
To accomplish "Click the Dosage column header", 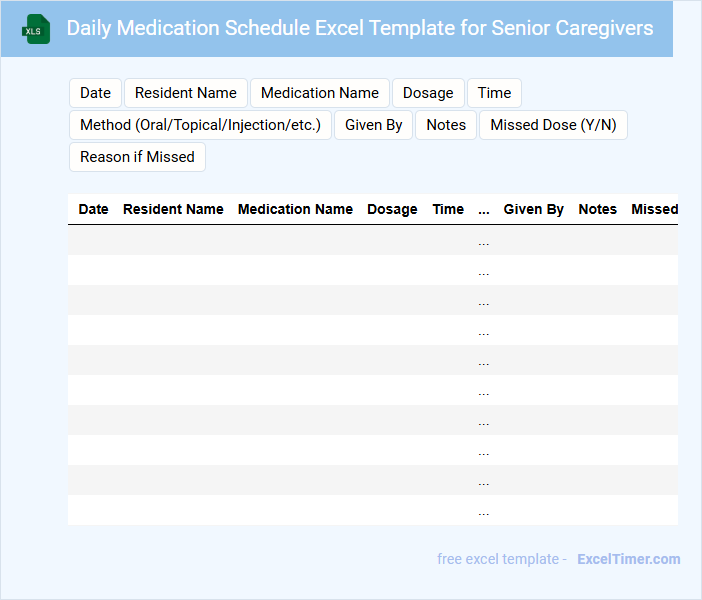I will [392, 209].
